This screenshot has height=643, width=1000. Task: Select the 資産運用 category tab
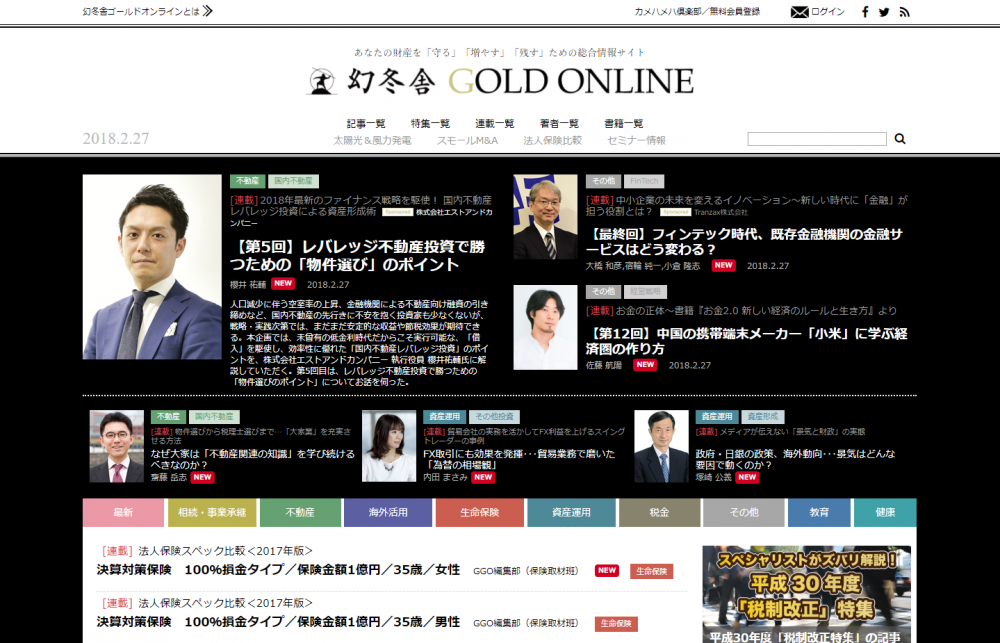(571, 512)
